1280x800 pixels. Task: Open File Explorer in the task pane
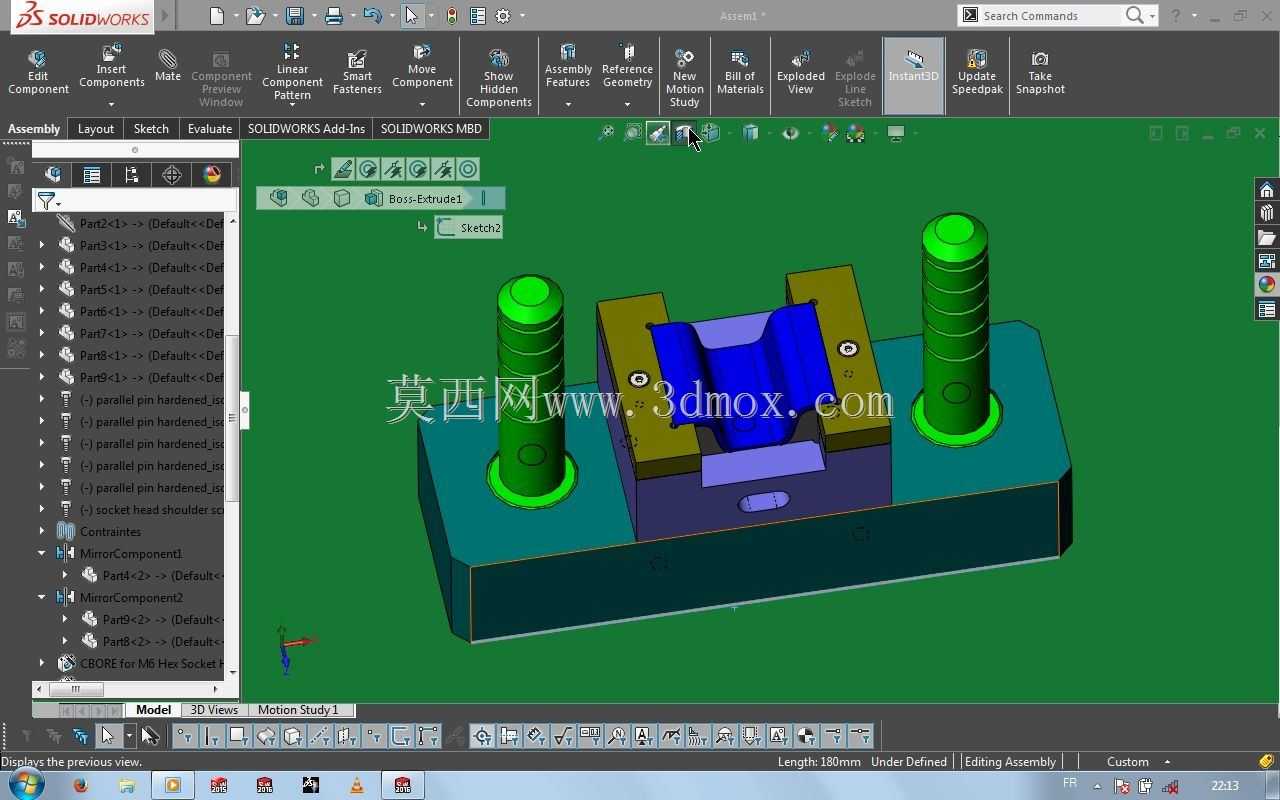pyautogui.click(x=1267, y=237)
